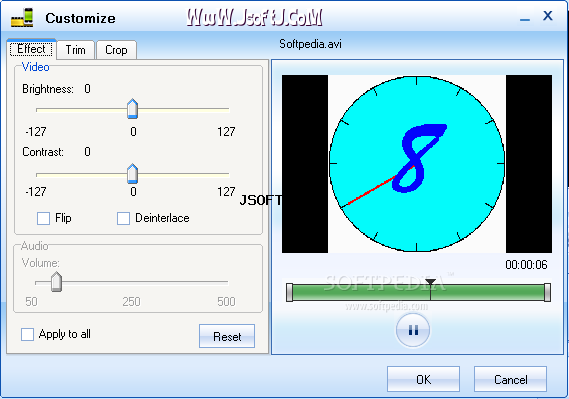This screenshot has height=399, width=569.
Task: Click the Customize app icon in title bar
Action: tap(22, 17)
